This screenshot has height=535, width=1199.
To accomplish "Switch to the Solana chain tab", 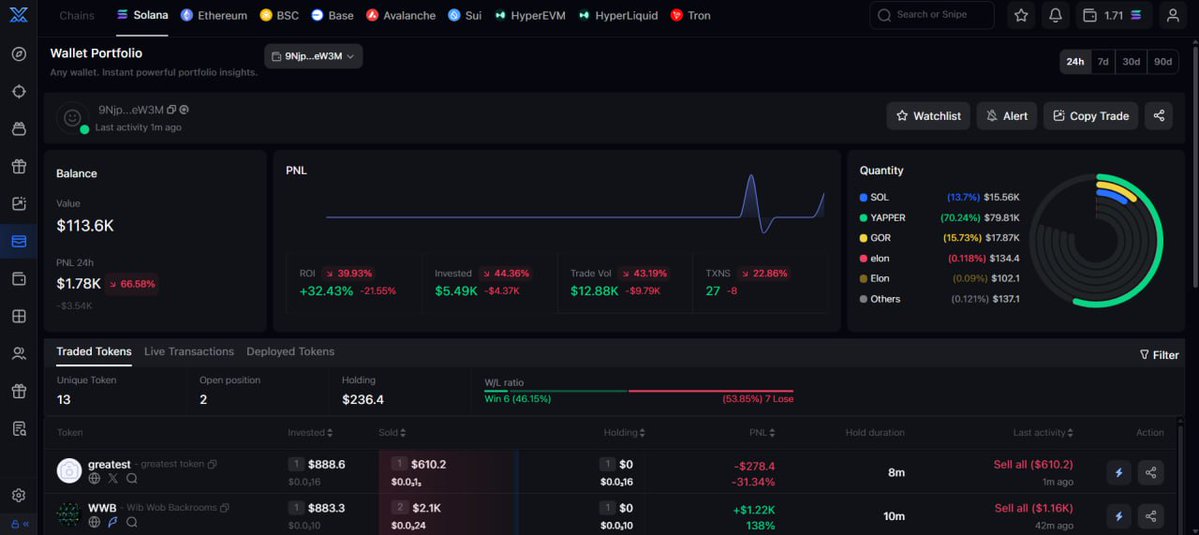I will click(142, 15).
